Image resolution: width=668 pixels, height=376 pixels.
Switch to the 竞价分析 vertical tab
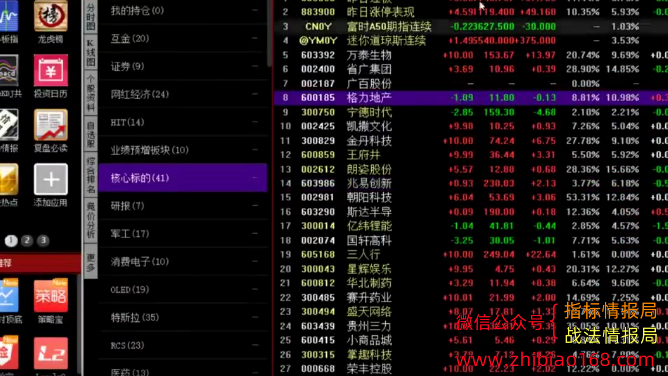pyautogui.click(x=91, y=220)
